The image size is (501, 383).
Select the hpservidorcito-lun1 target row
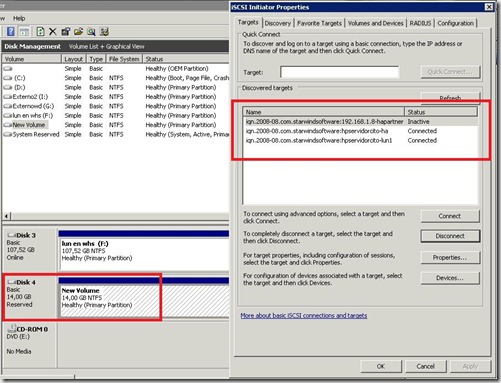[x=360, y=140]
